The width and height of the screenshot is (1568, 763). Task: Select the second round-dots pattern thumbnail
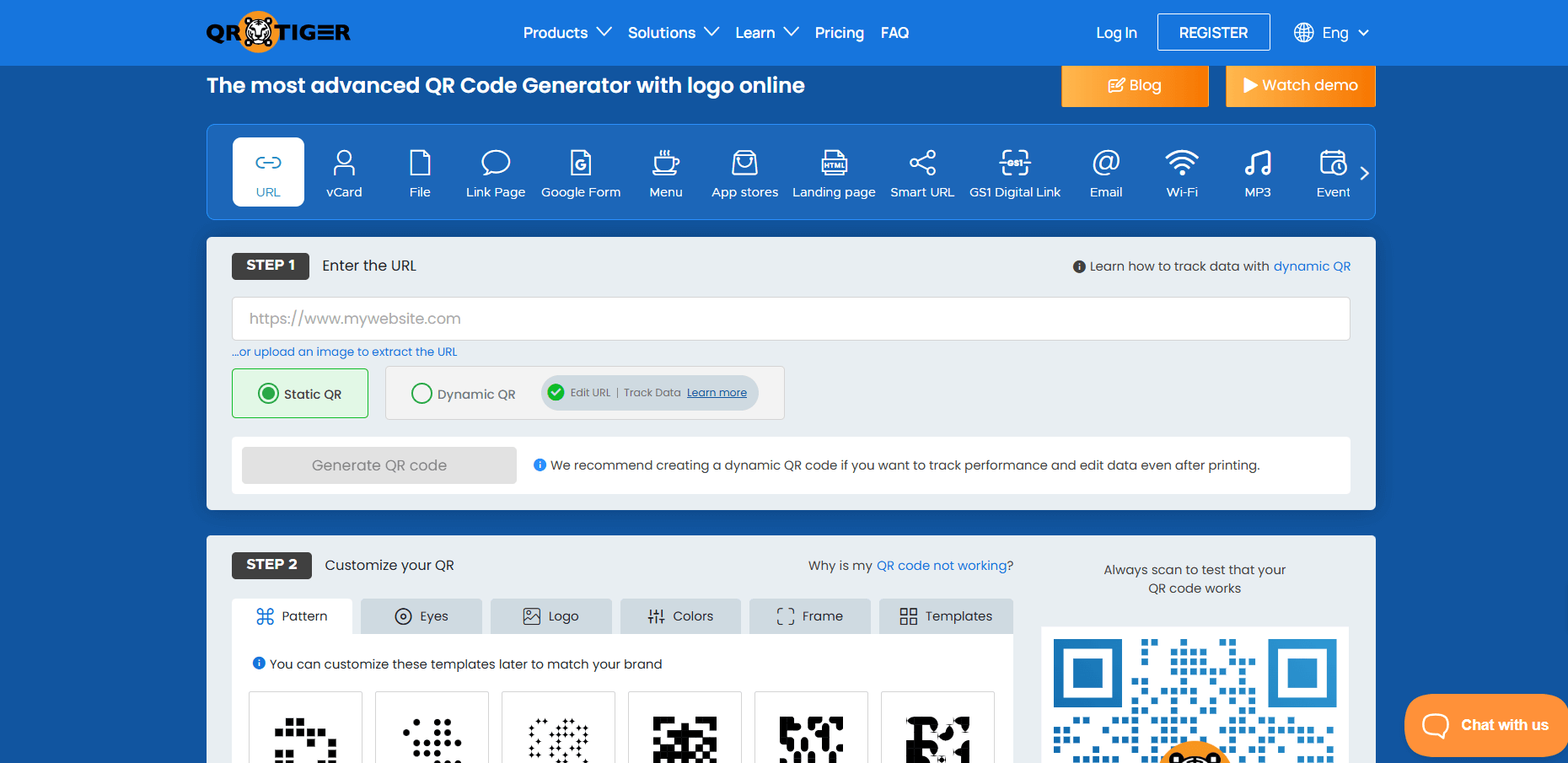click(432, 728)
